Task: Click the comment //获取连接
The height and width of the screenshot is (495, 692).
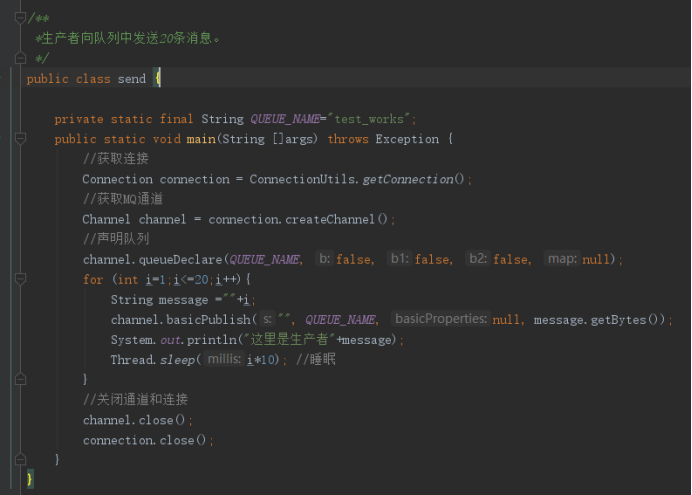Action: [x=116, y=159]
